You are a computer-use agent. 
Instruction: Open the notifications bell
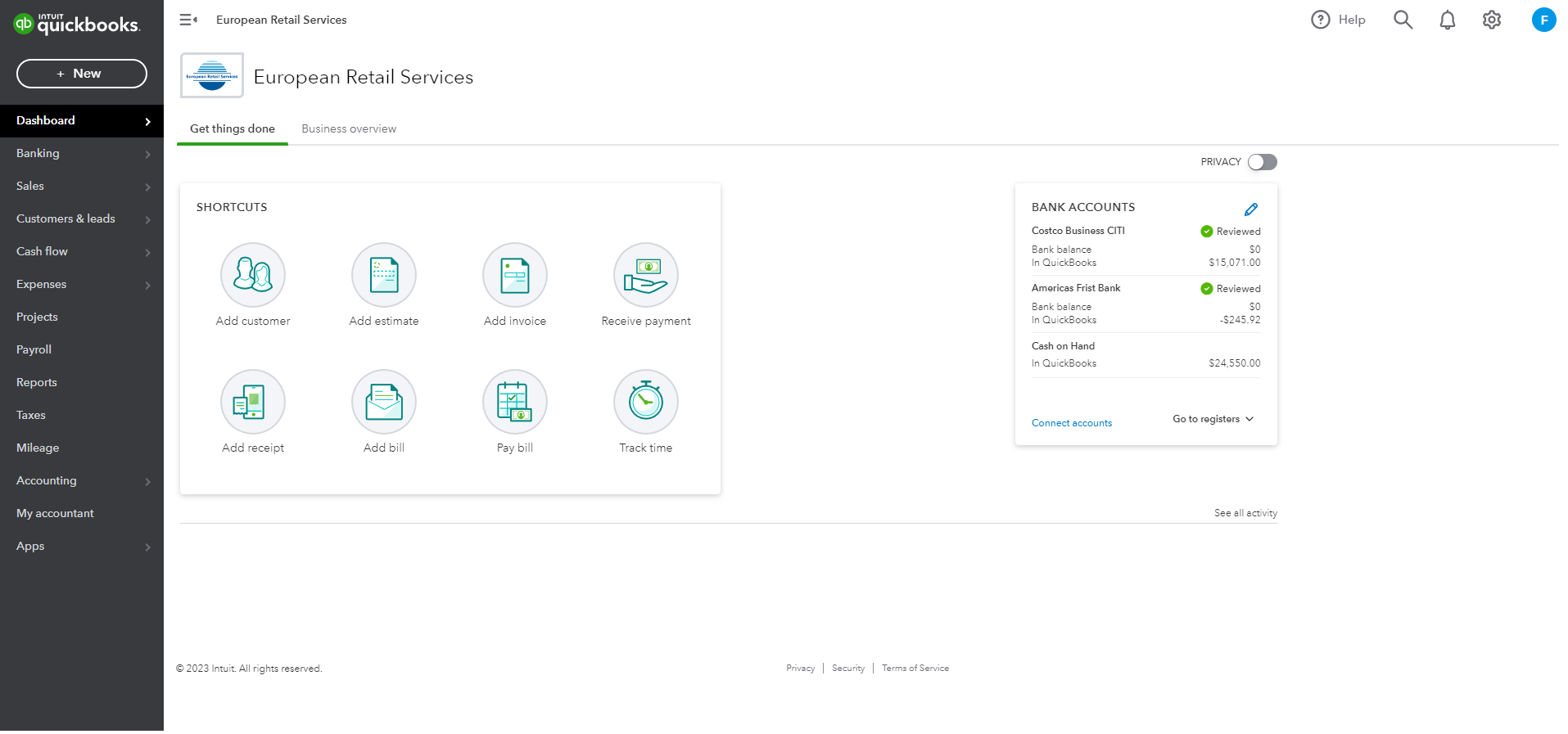[x=1448, y=20]
